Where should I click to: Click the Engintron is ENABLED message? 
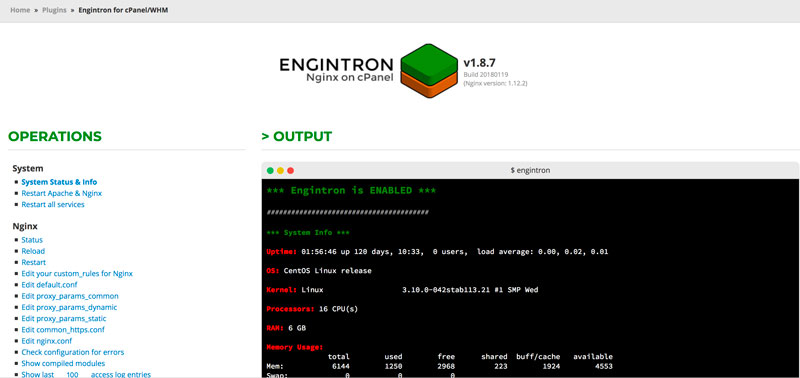[x=351, y=191]
